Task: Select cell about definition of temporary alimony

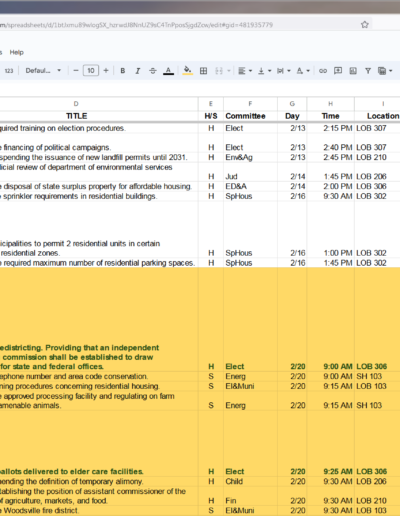Action: point(99,481)
